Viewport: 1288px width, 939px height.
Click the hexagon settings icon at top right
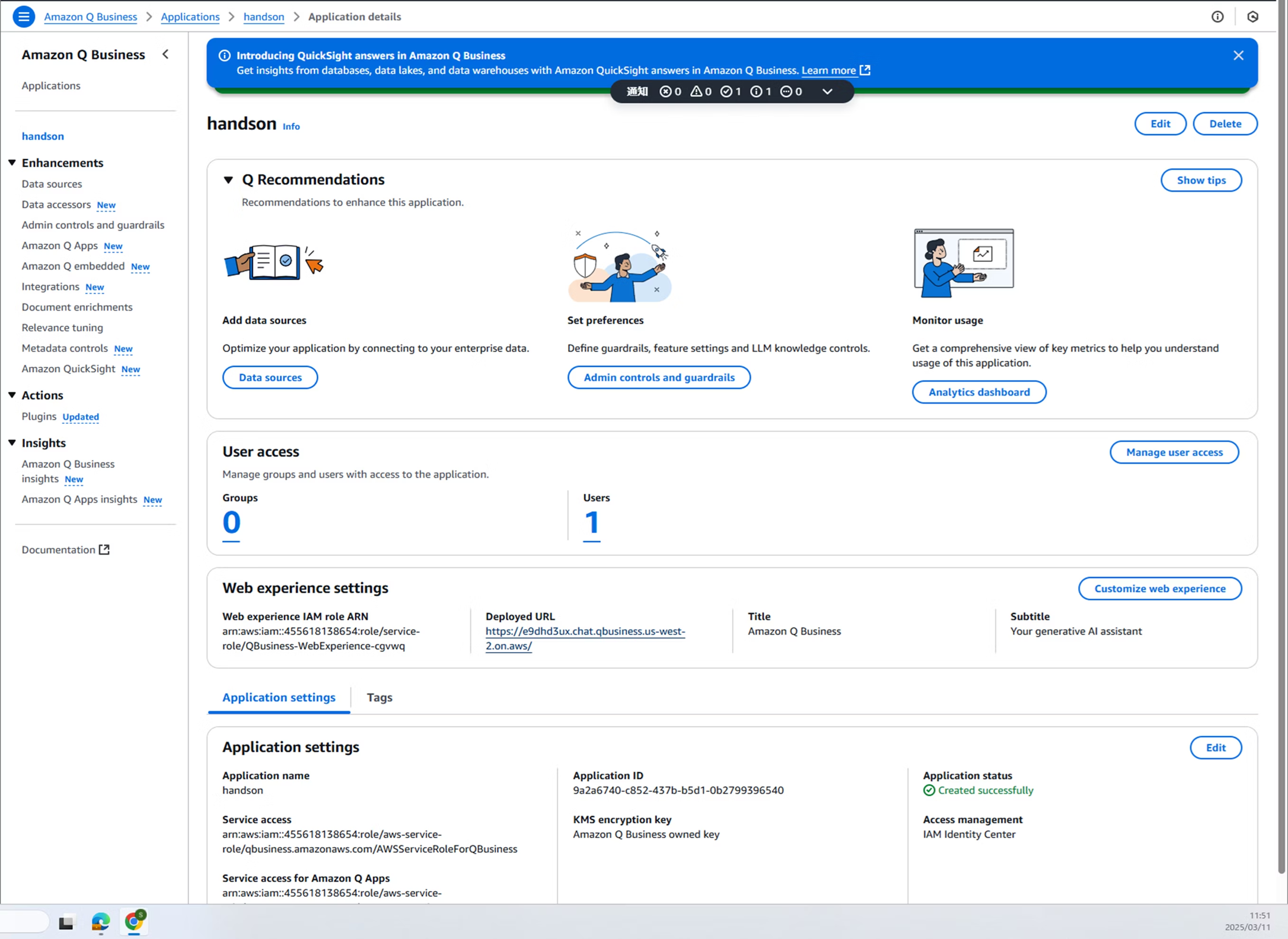point(1252,17)
